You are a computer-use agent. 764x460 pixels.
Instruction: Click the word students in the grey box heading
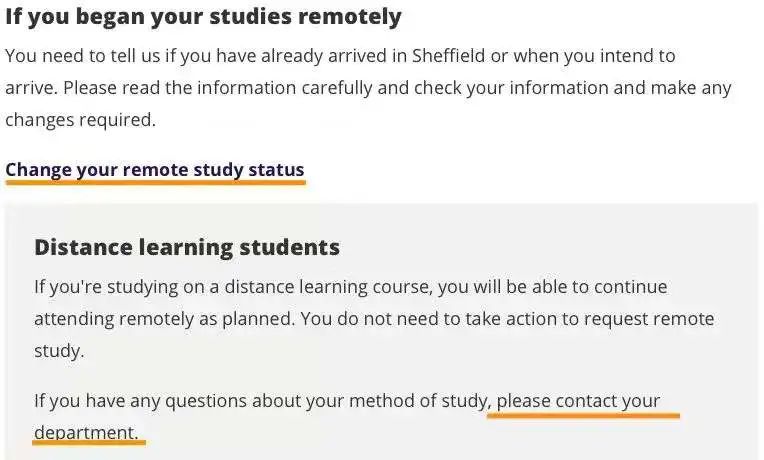coord(289,247)
